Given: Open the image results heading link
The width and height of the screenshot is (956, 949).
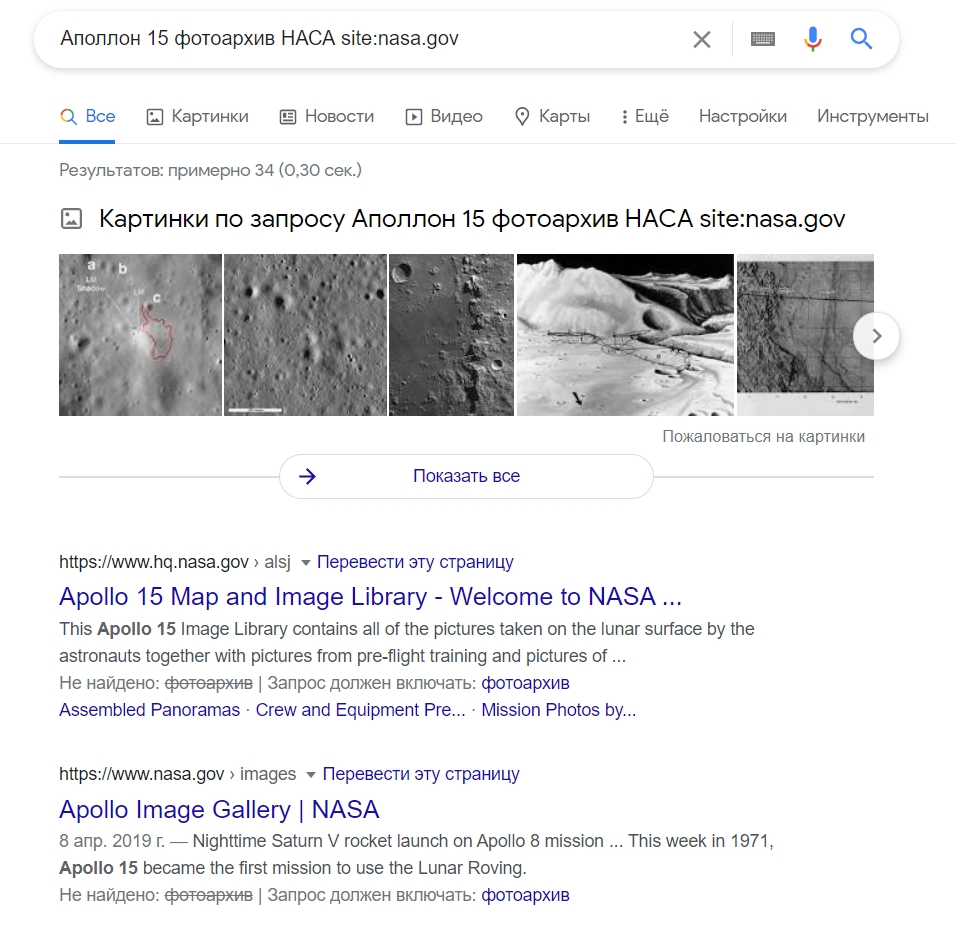Looking at the screenshot, I should [x=472, y=219].
